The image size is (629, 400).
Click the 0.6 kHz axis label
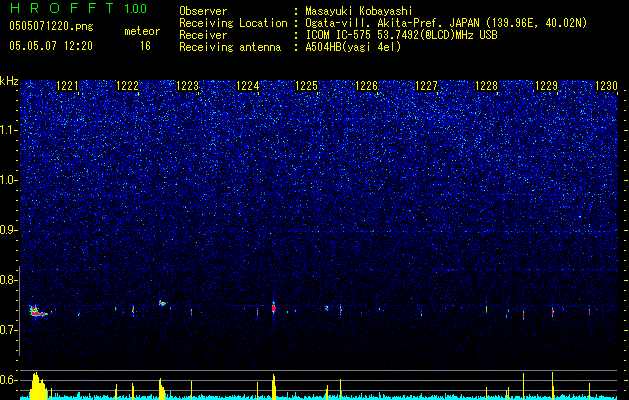[7, 380]
